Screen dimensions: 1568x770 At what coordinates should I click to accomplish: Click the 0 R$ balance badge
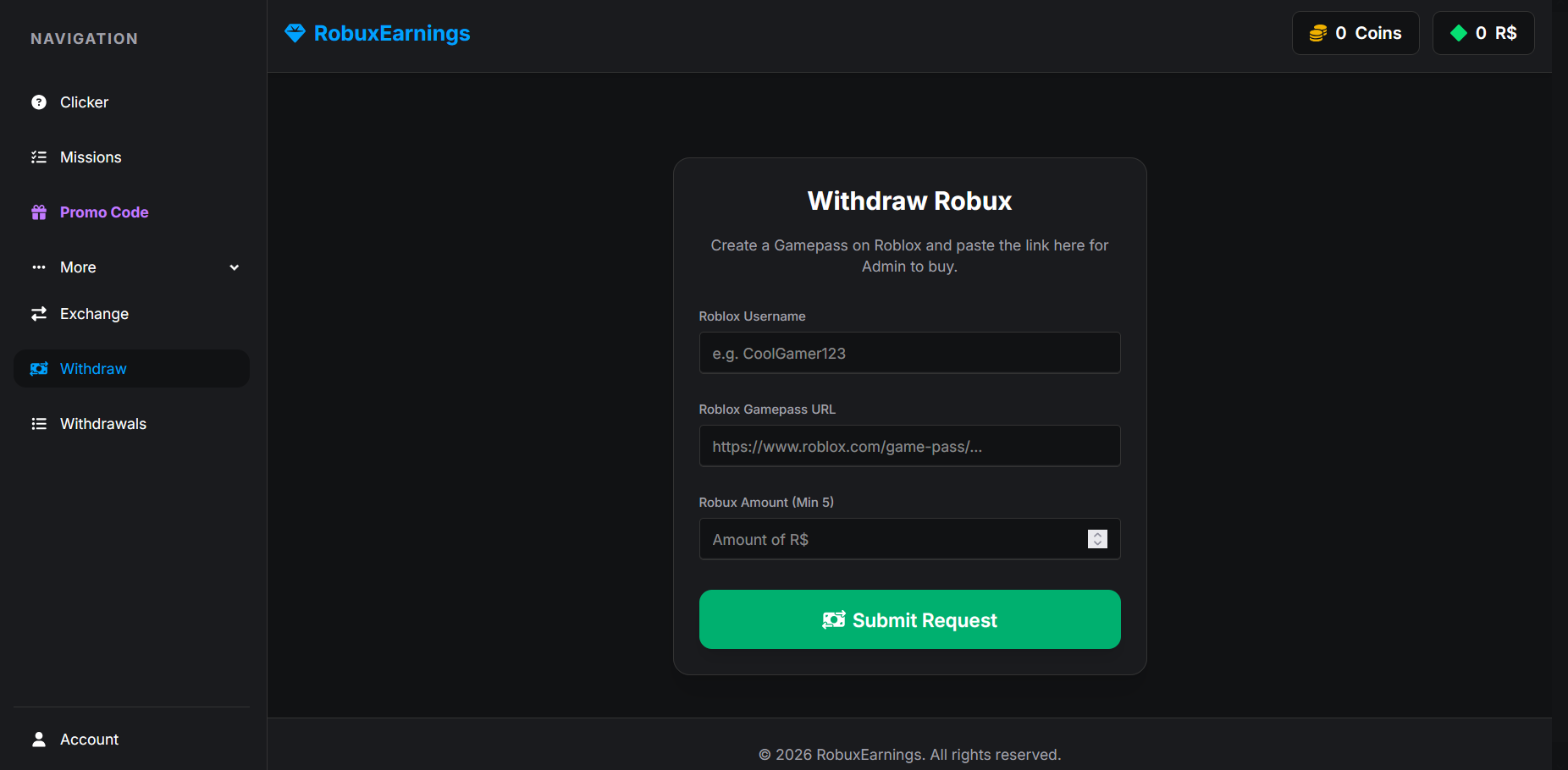coord(1483,33)
